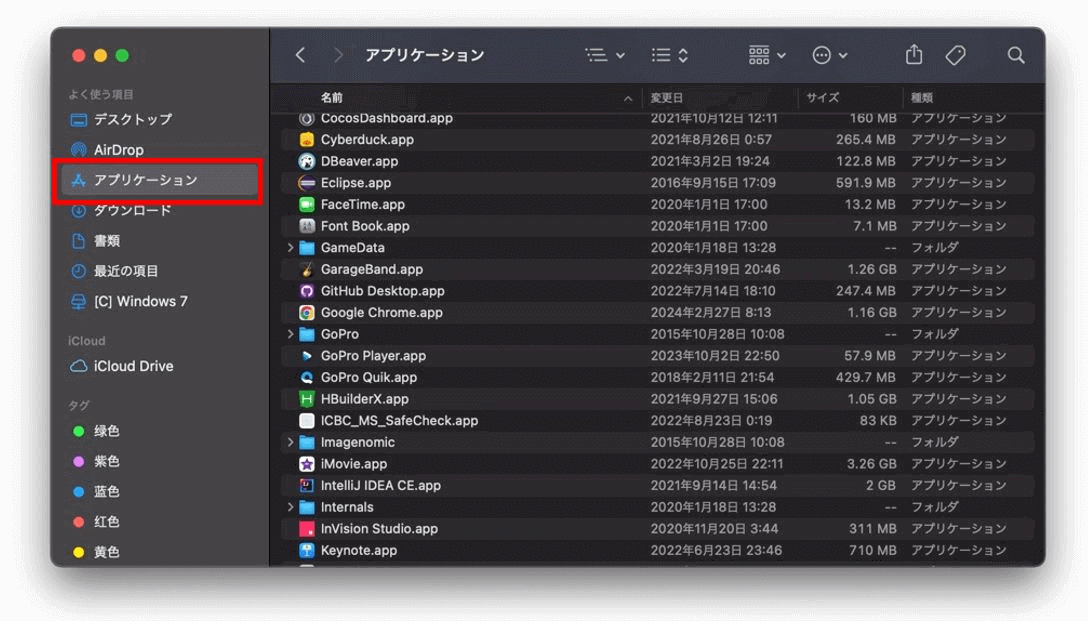Image resolution: width=1088 pixels, height=621 pixels.
Task: Select the Eclipse.app file name
Action: [356, 183]
